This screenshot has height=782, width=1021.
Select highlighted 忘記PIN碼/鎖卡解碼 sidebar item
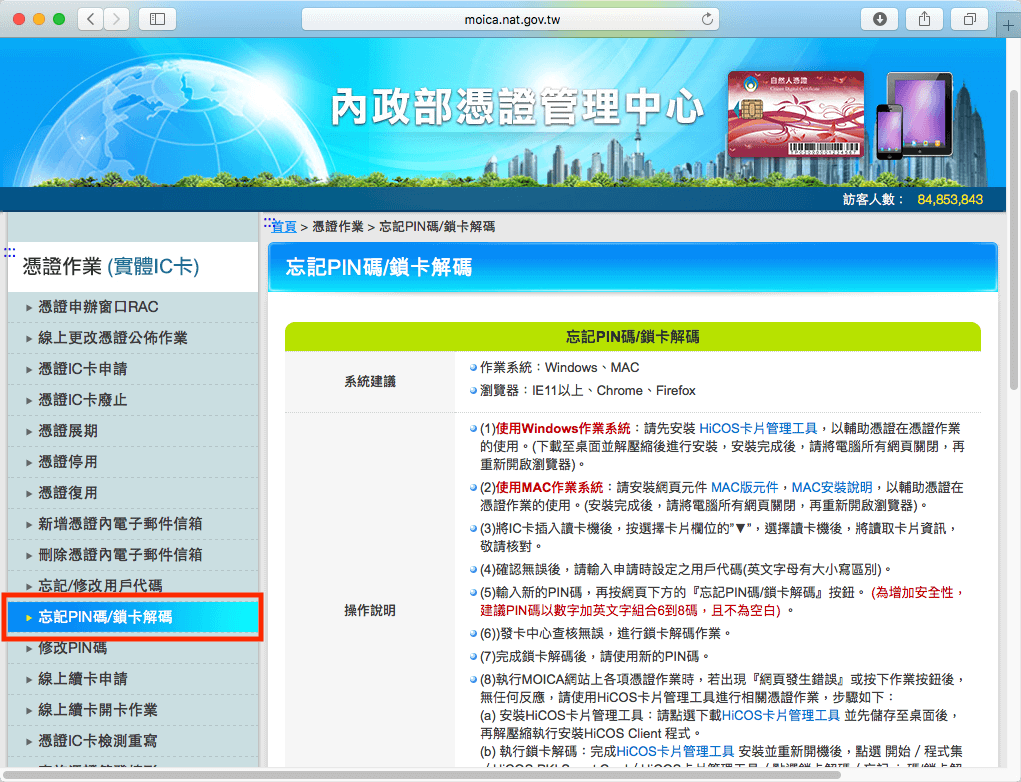point(133,617)
